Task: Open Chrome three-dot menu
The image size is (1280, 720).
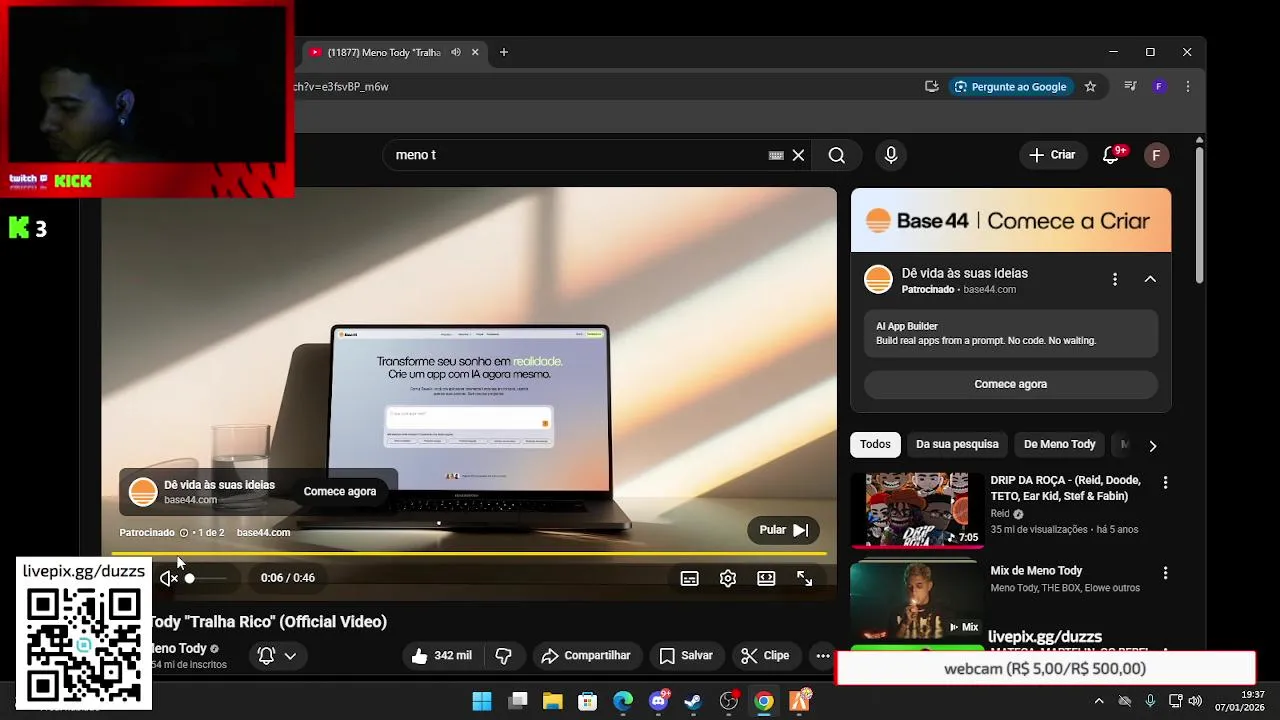Action: click(x=1188, y=87)
